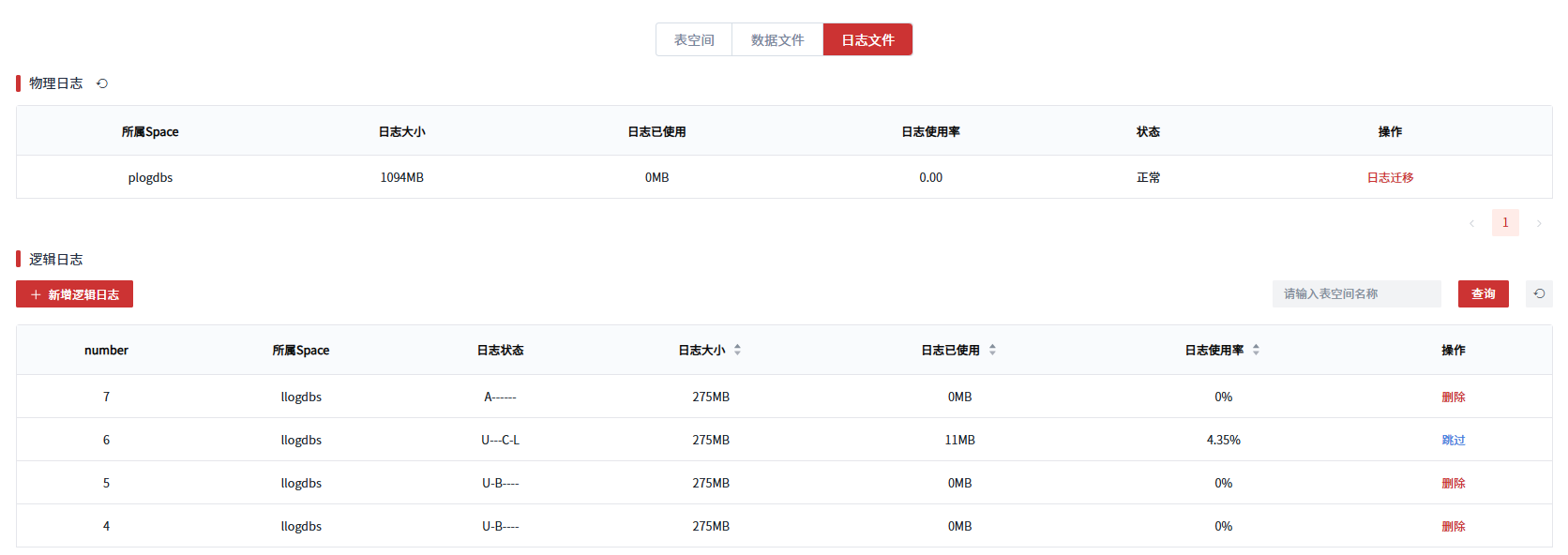Sort by 日志使用率 column
Screen dimensions: 1568x555
1256,350
